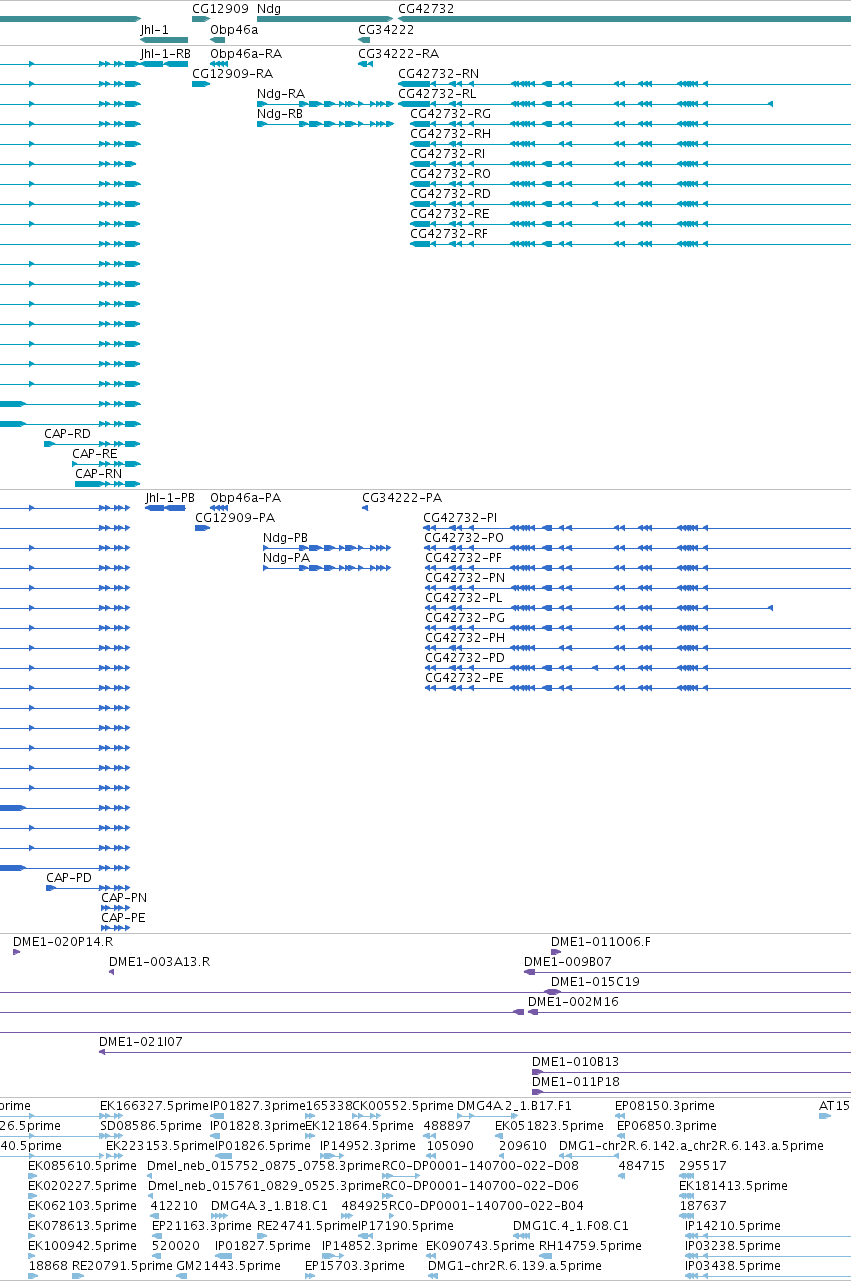
Task: Click transcript CG42732-RG
Action: (451, 114)
